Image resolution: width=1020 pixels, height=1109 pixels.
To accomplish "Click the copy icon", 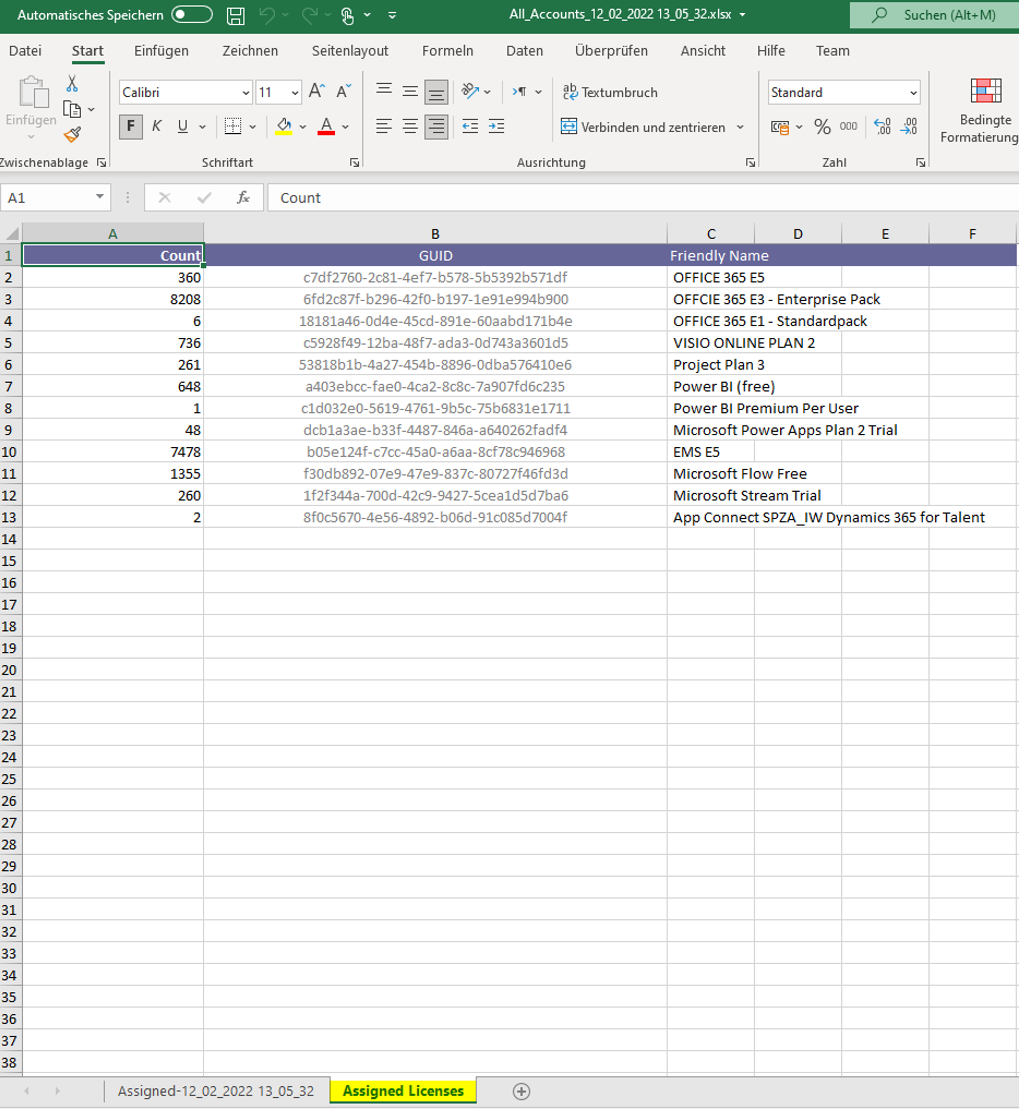I will coord(71,109).
